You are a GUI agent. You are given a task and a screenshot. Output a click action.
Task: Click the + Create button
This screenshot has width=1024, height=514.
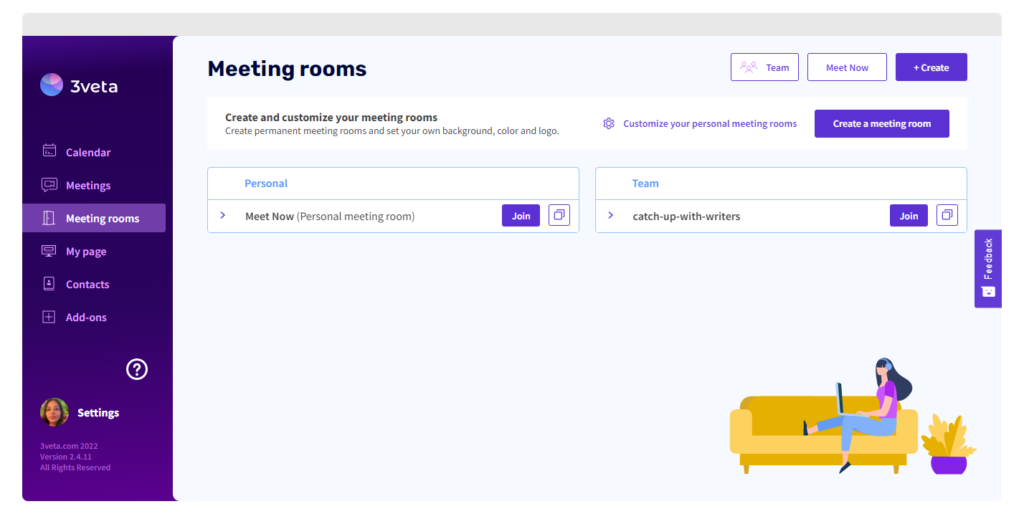tap(931, 67)
